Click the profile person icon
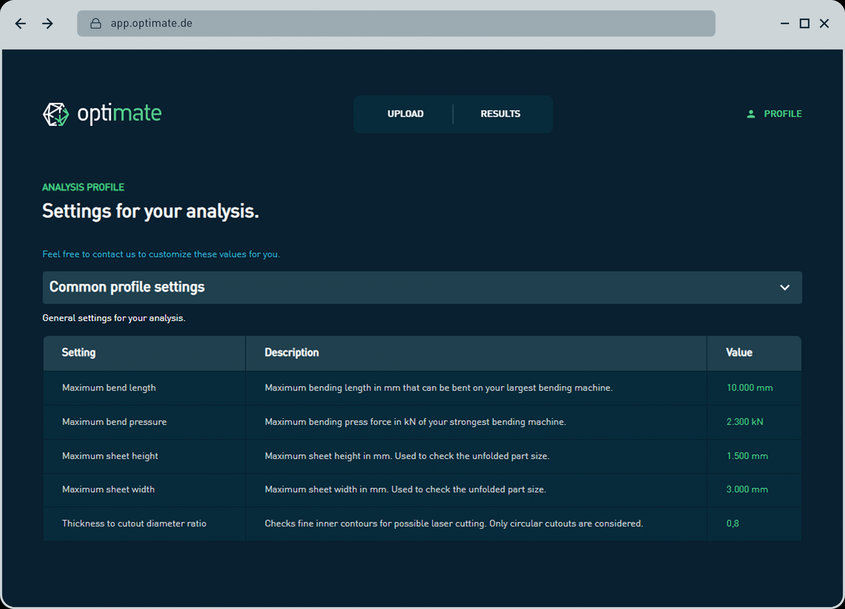 point(751,114)
